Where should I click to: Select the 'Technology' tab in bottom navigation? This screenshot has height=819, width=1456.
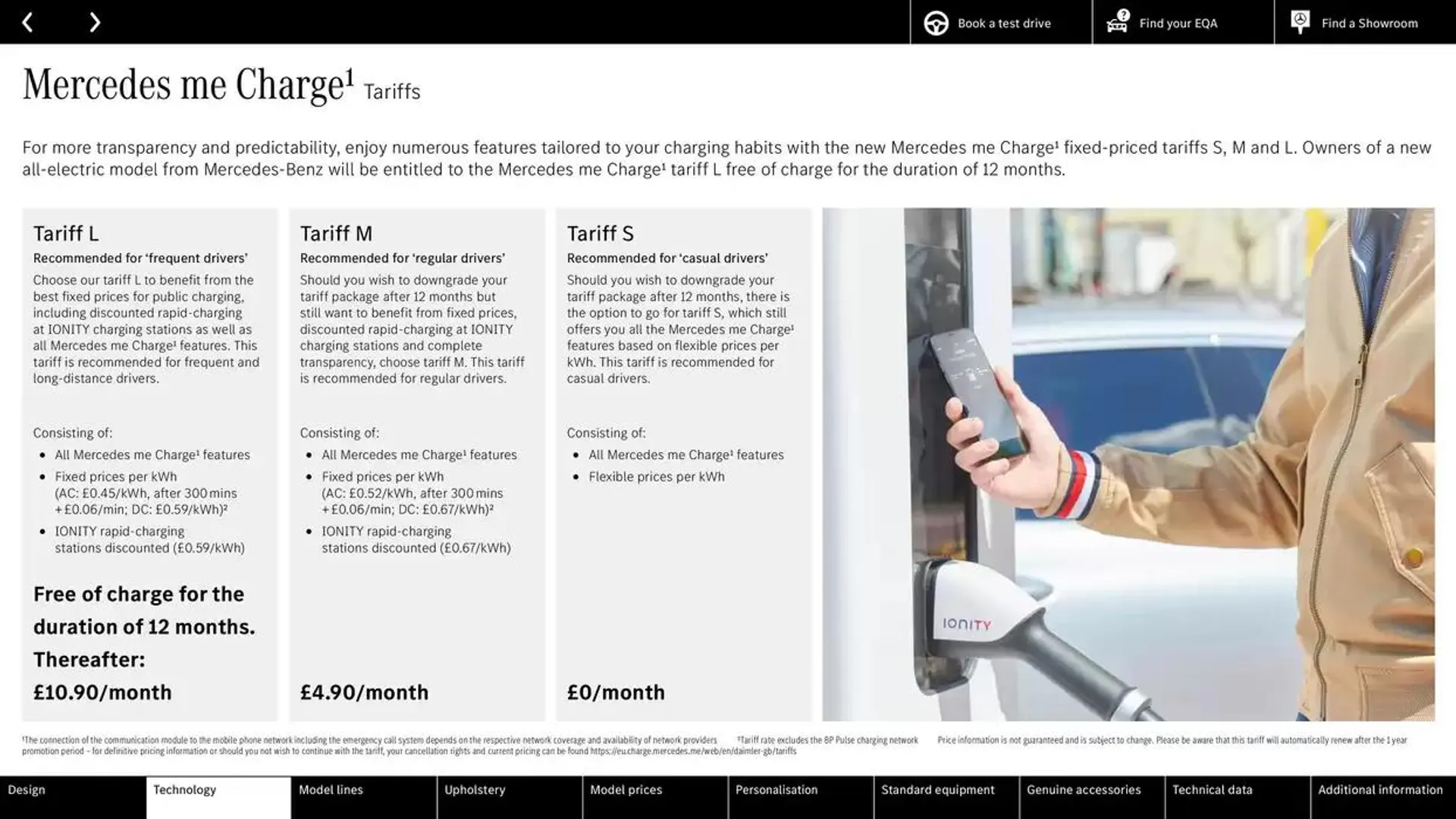coord(184,790)
